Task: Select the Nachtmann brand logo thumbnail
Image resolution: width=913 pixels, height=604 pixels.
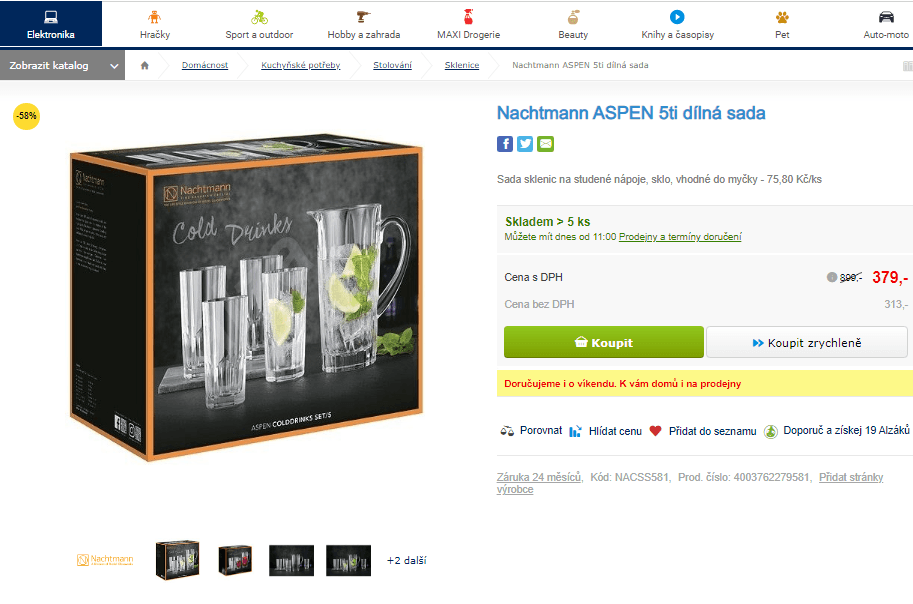Action: [x=105, y=560]
